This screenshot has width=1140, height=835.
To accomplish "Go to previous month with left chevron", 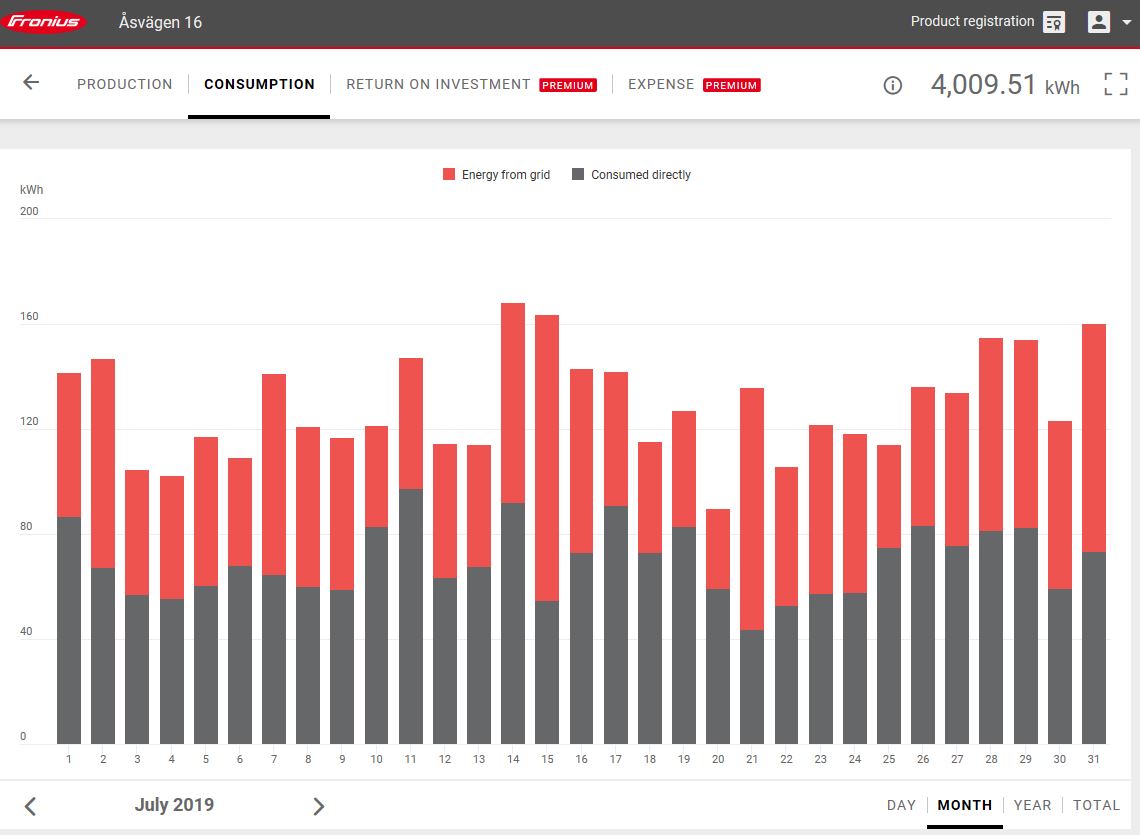I will [x=30, y=806].
